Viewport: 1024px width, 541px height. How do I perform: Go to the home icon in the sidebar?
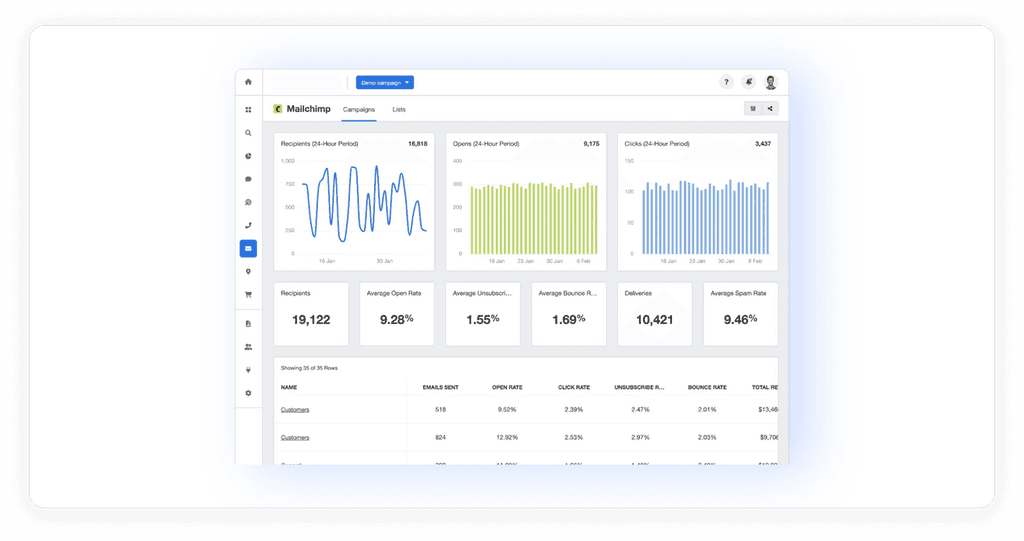(x=248, y=82)
